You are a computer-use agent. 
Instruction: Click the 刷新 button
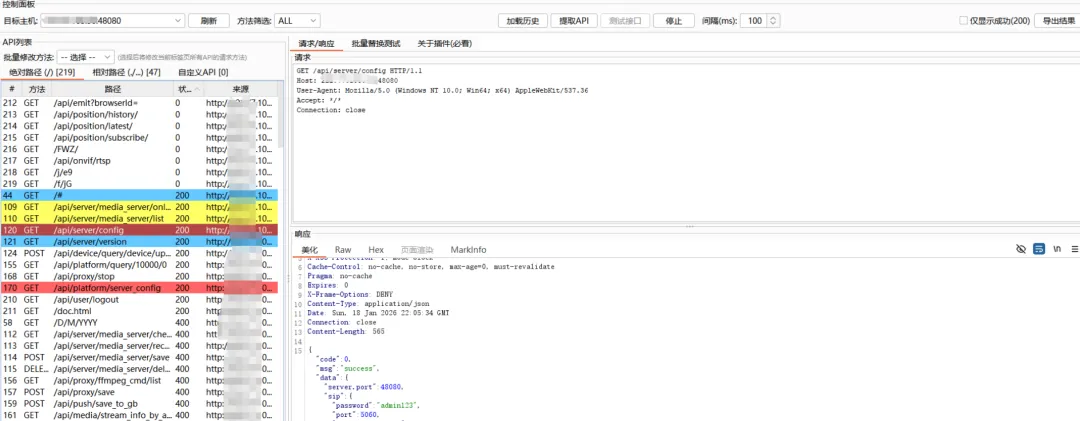tap(209, 21)
